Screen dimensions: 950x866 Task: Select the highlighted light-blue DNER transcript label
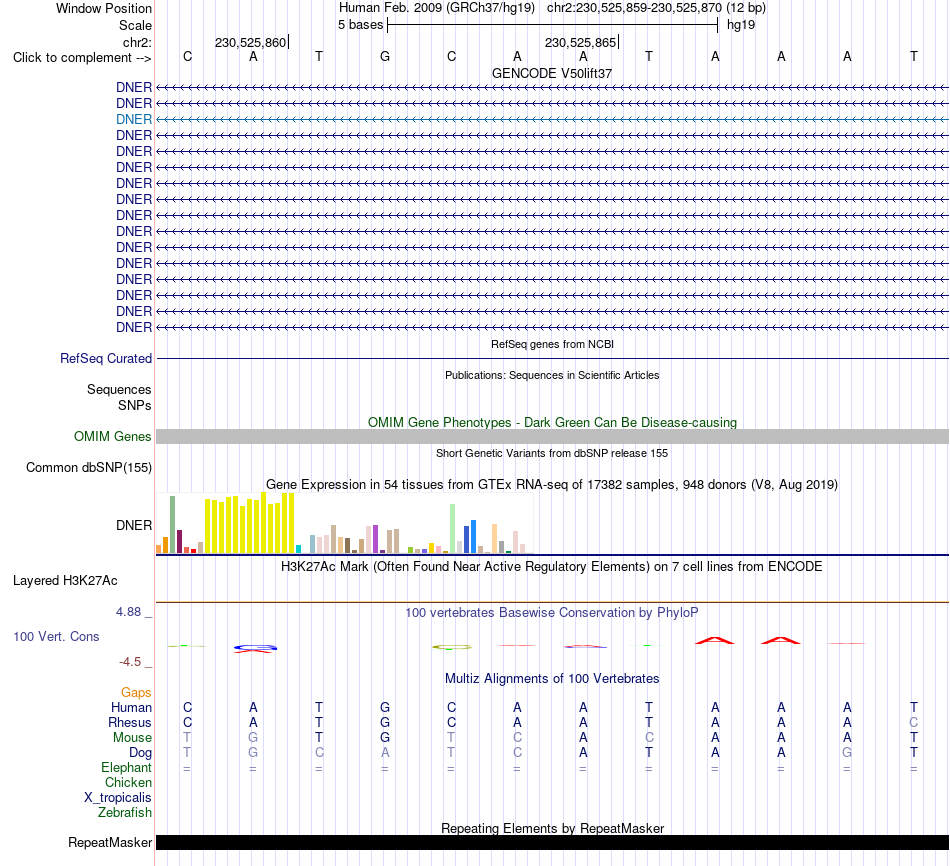[x=134, y=119]
